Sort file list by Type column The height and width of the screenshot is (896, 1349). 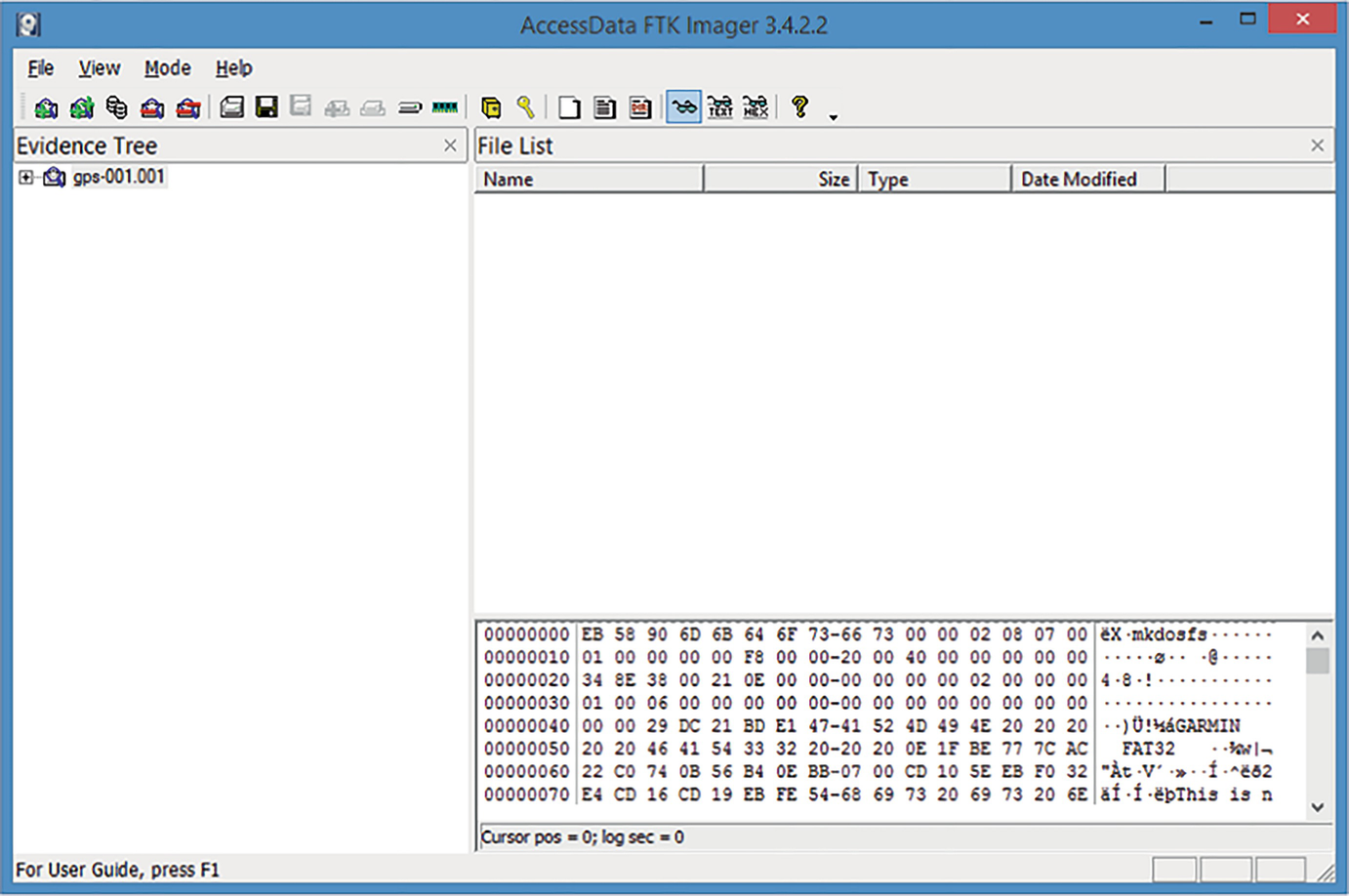coord(935,180)
